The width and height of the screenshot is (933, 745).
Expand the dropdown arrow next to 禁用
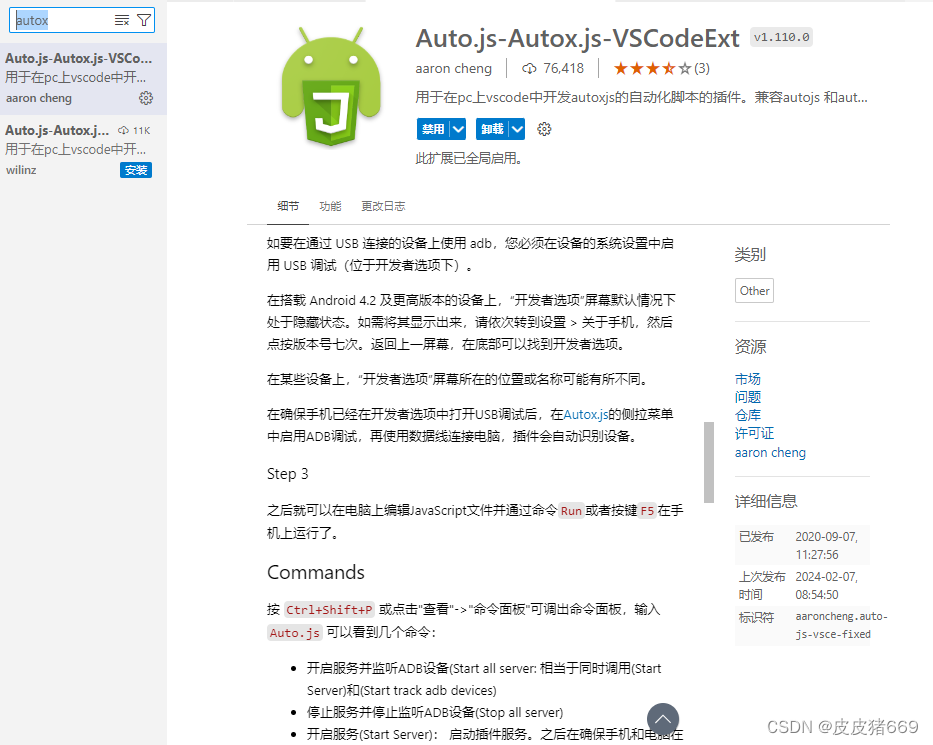[x=458, y=129]
